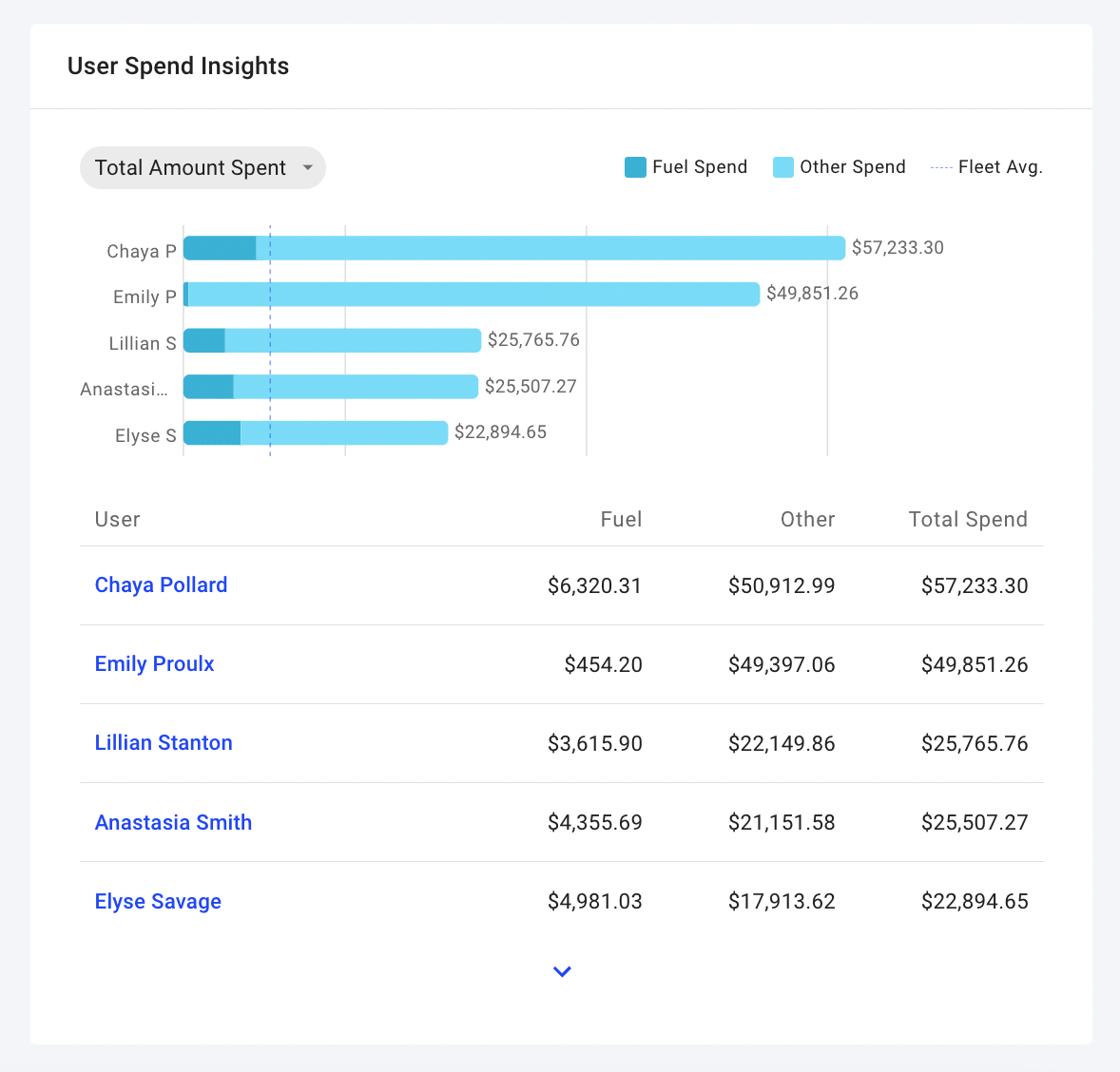Click the $57,233.30 bar value label
Viewport: 1120px width, 1072px height.
point(897,248)
